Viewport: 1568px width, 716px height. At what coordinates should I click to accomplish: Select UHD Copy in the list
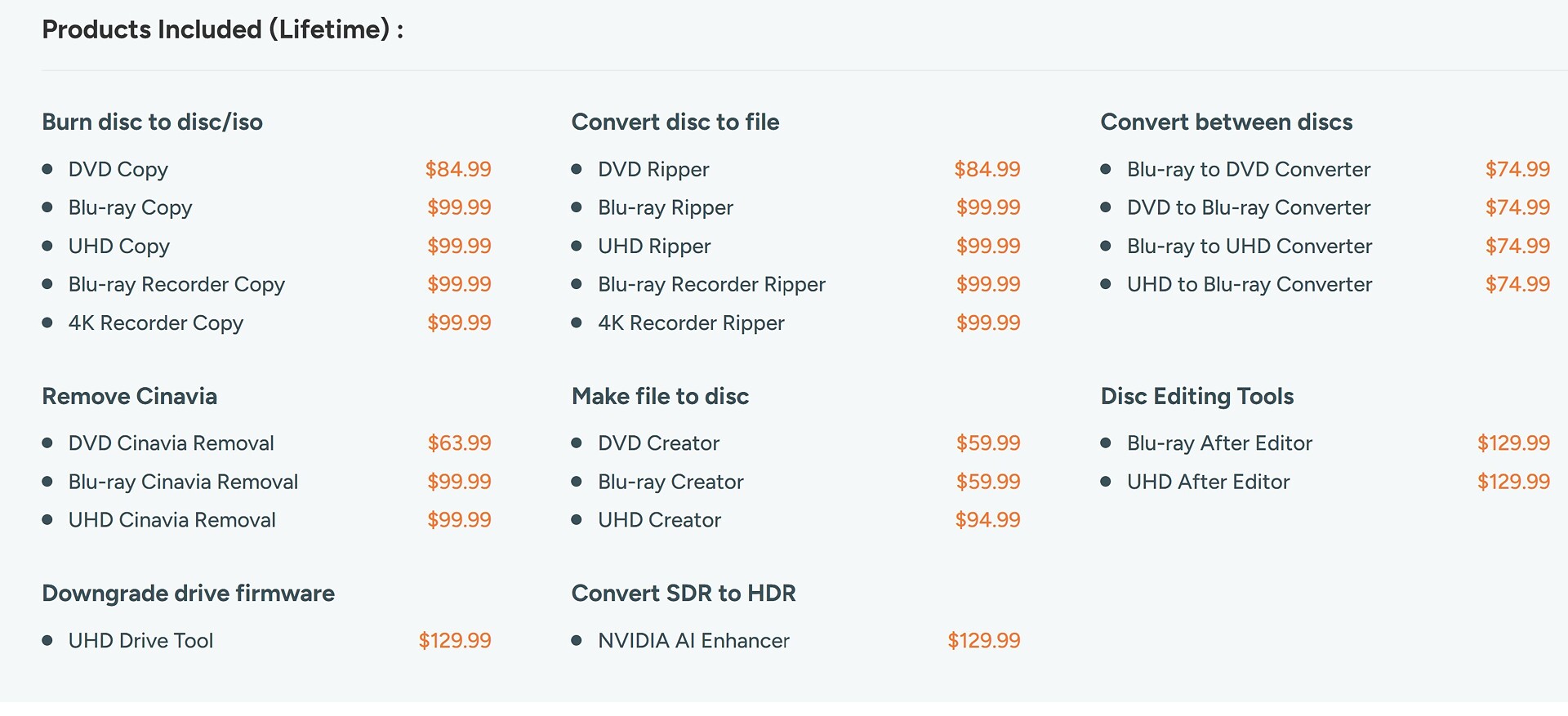pos(119,246)
